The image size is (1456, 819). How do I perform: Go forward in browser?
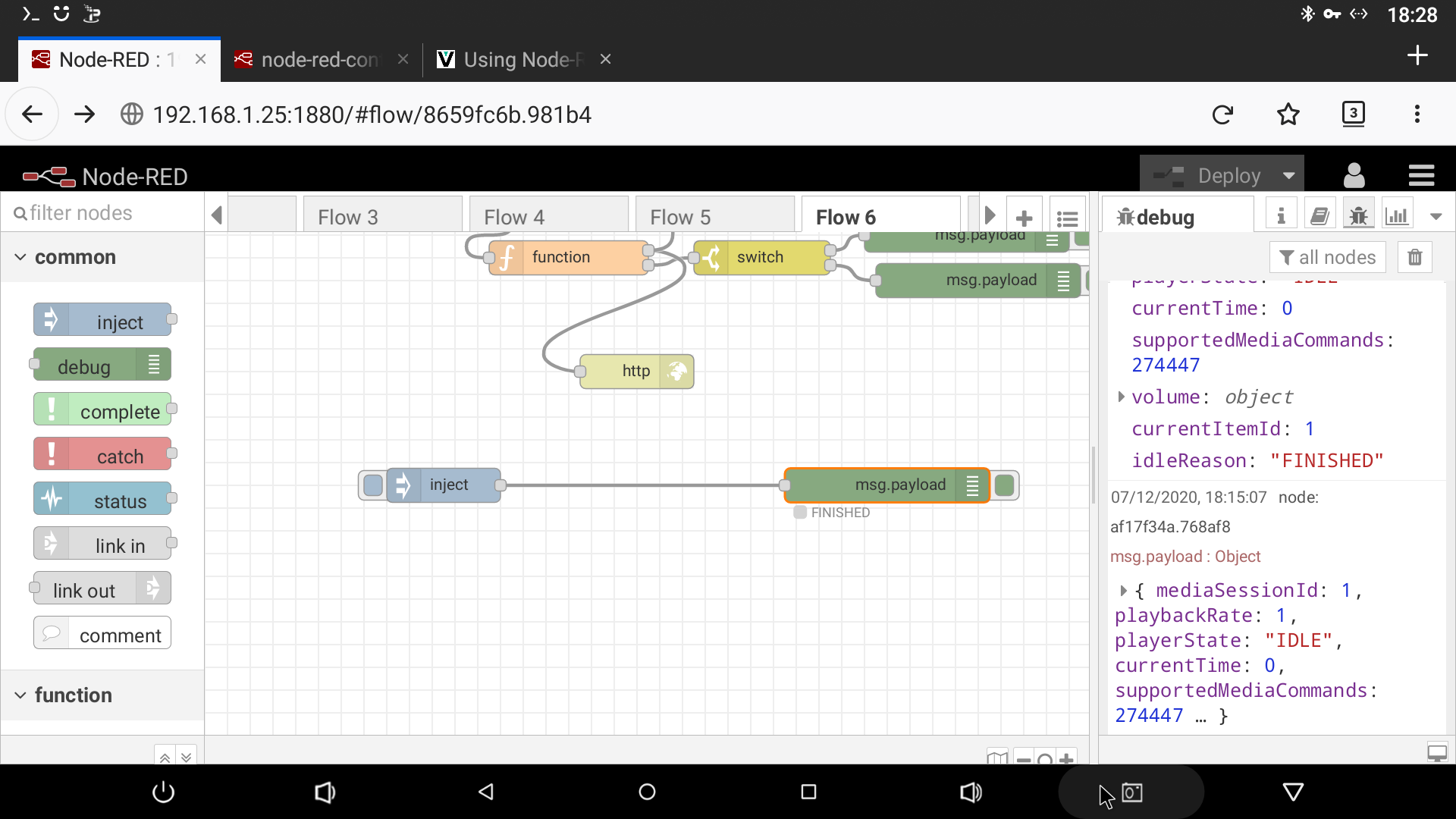(85, 115)
